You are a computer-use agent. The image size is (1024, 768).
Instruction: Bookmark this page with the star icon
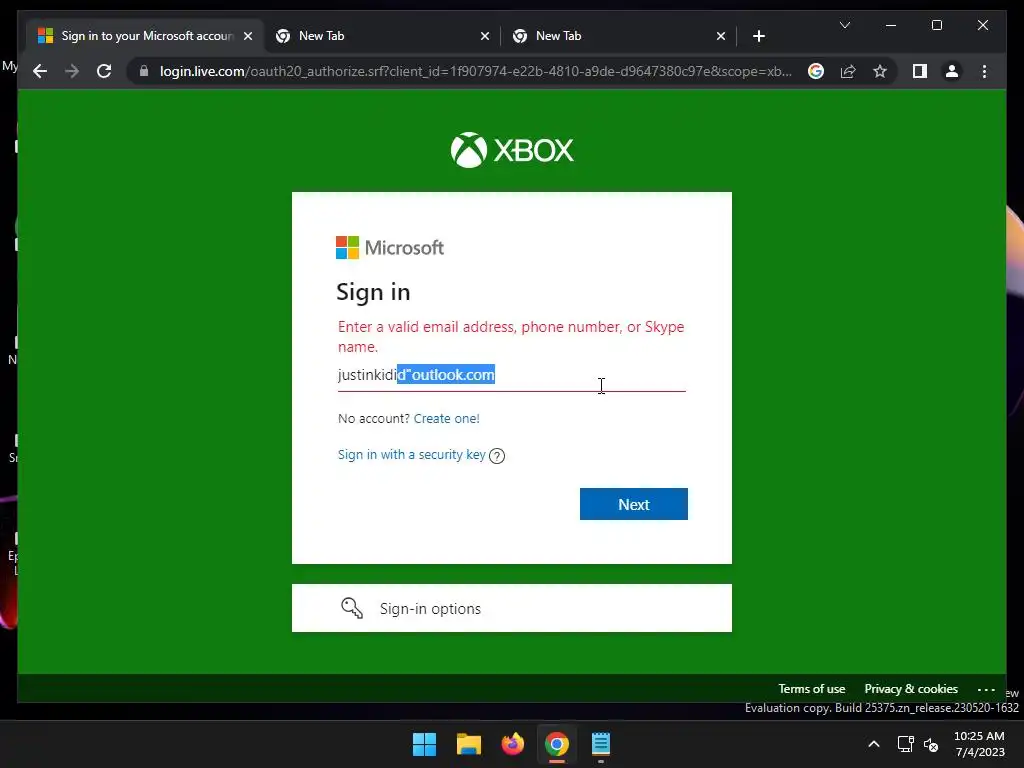coord(880,71)
